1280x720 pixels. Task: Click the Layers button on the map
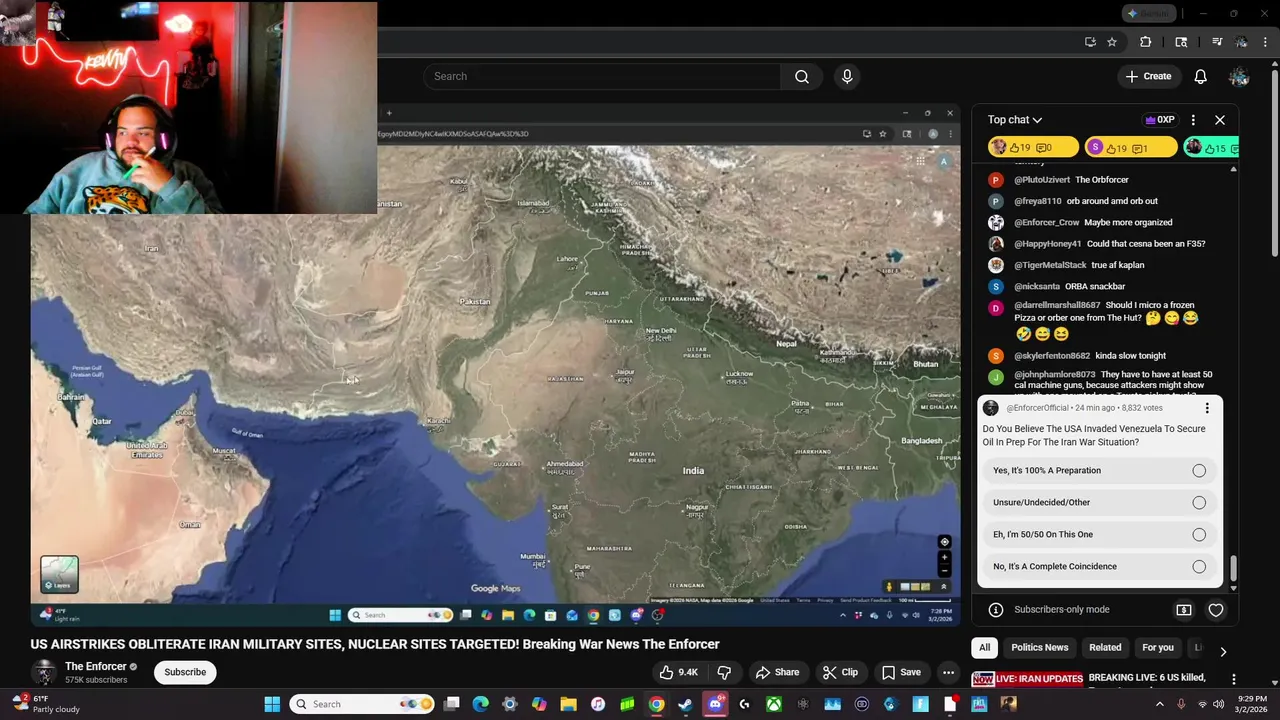59,574
